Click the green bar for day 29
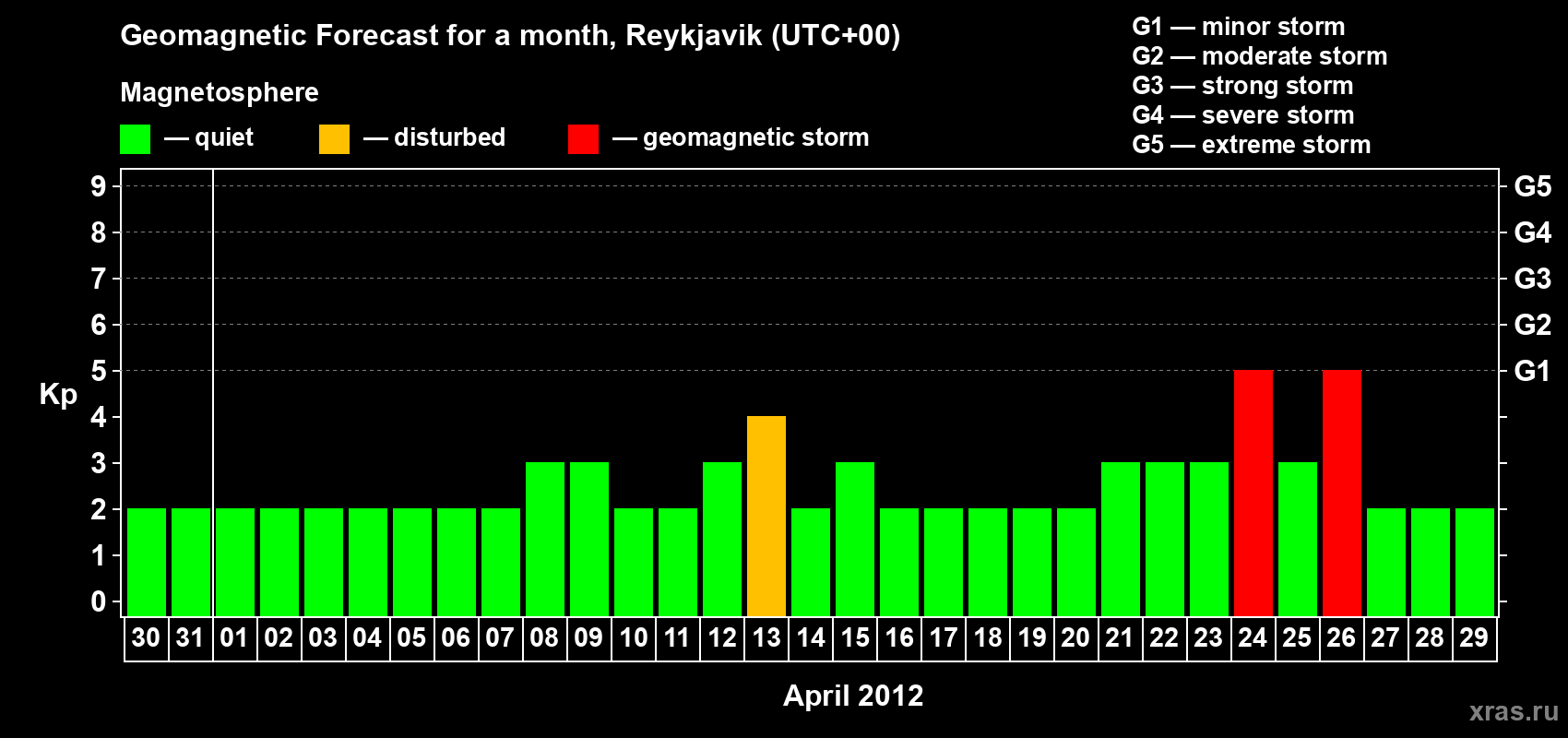Image resolution: width=1568 pixels, height=738 pixels. click(1475, 562)
